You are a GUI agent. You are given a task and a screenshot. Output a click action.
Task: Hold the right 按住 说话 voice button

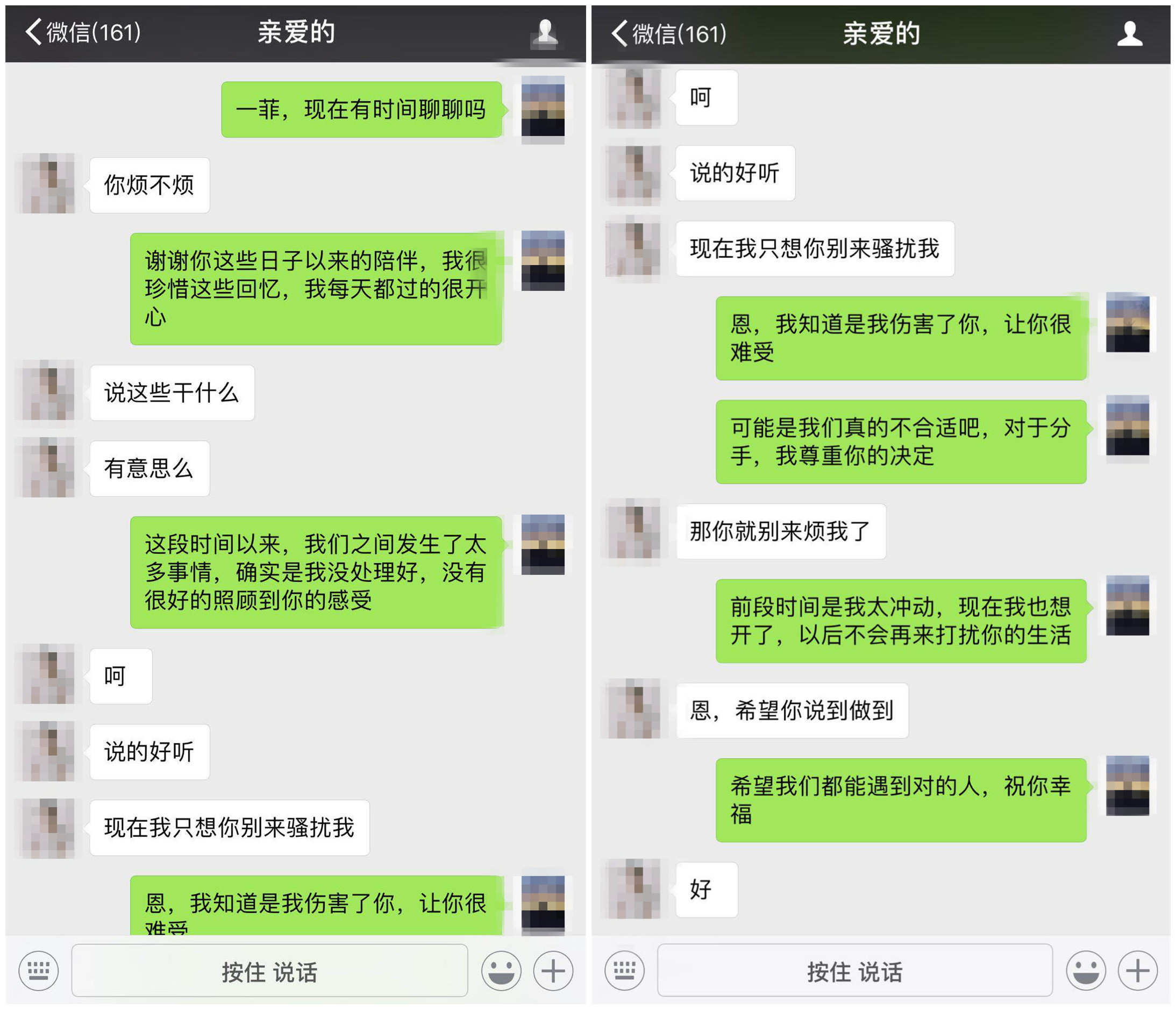(855, 970)
